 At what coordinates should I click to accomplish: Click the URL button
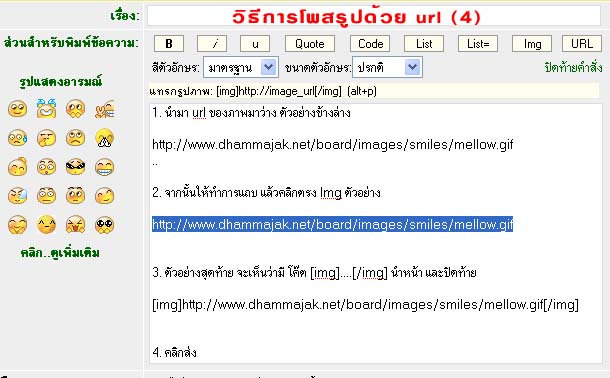(x=582, y=44)
